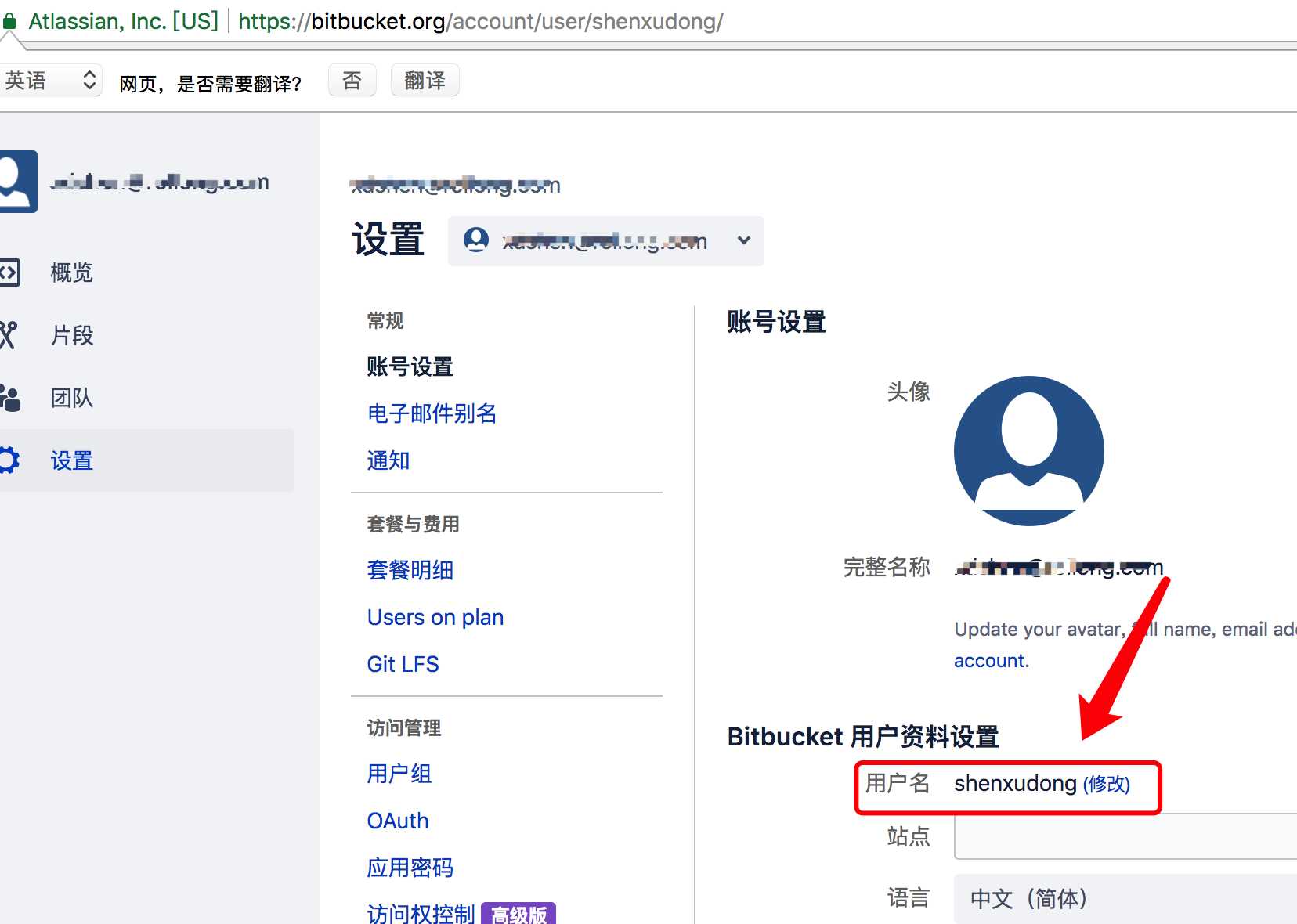Screen dimensions: 1297x924
Task: Click the 常规 section heading
Action: tap(385, 320)
